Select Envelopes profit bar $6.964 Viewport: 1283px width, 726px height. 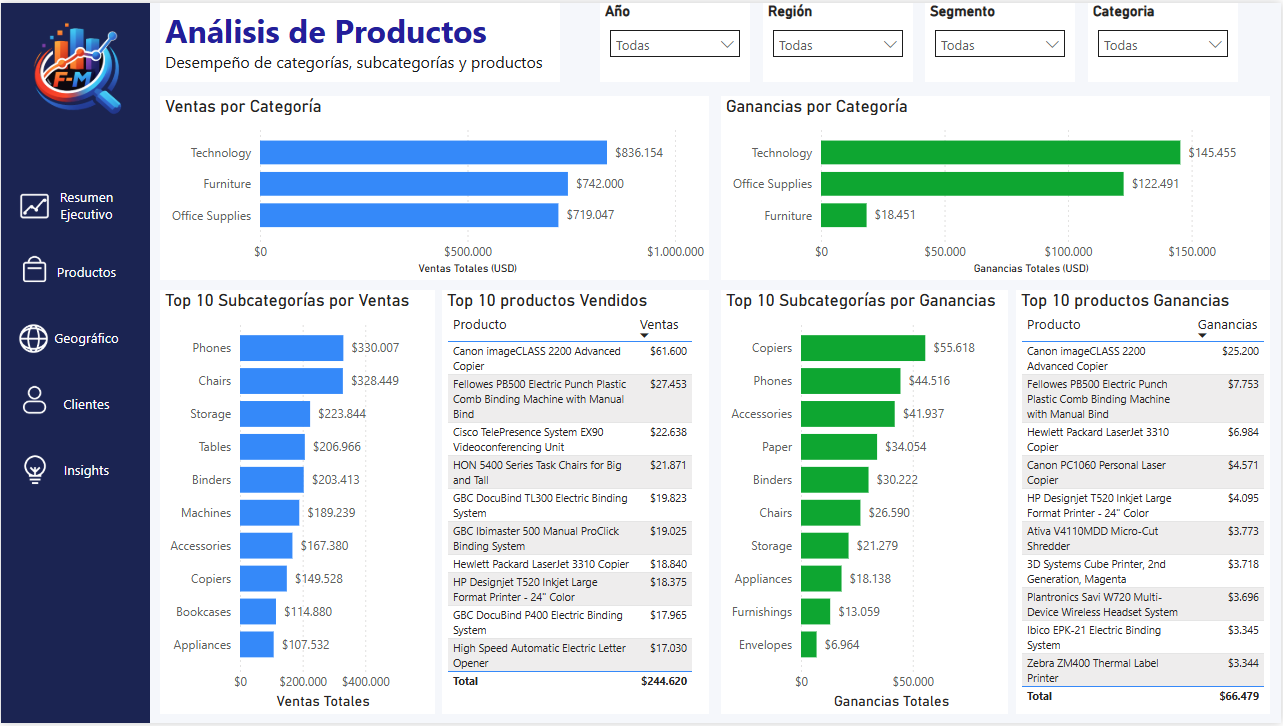[x=809, y=645]
